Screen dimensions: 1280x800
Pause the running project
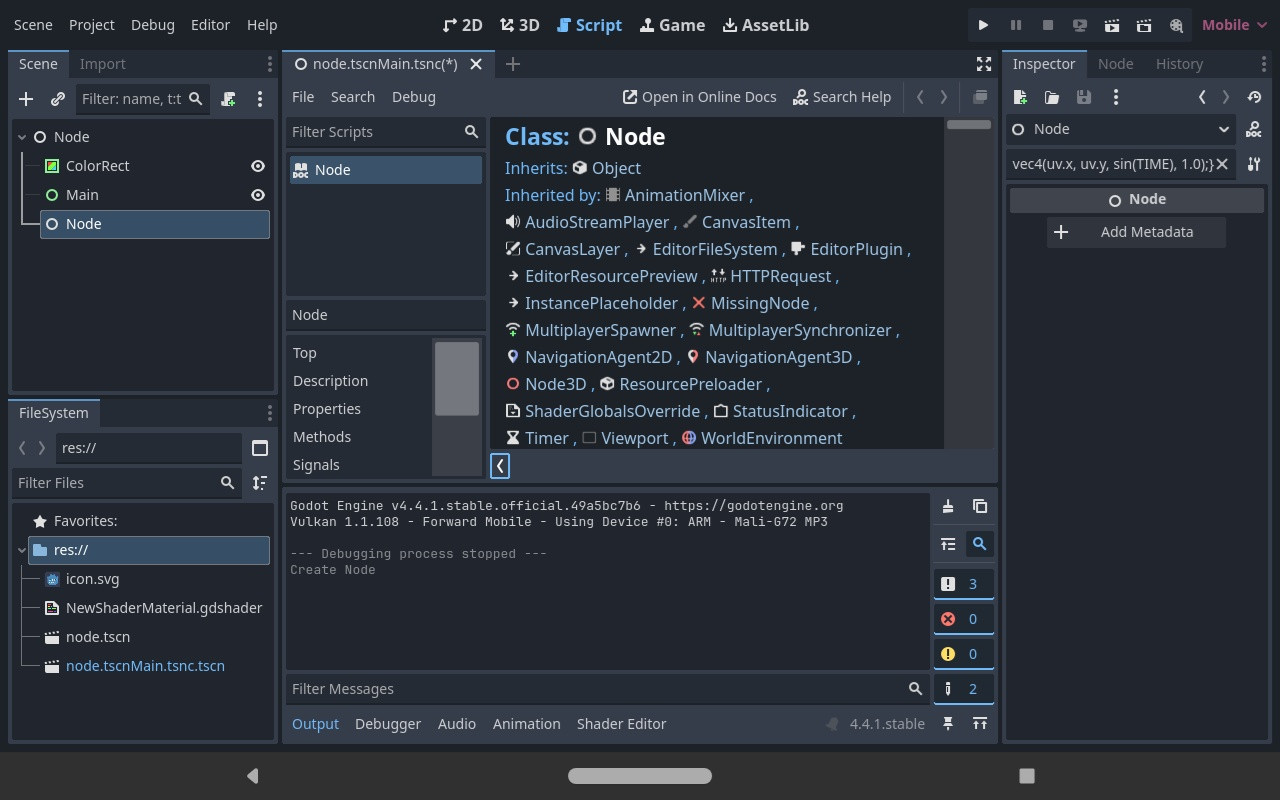click(x=1016, y=25)
